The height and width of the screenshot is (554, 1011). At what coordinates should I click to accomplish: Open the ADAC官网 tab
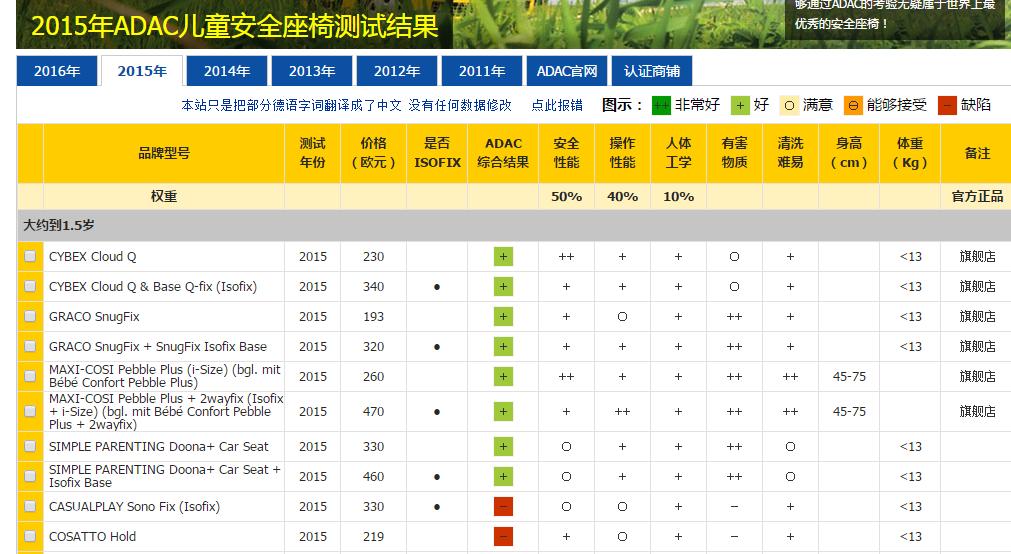[567, 71]
